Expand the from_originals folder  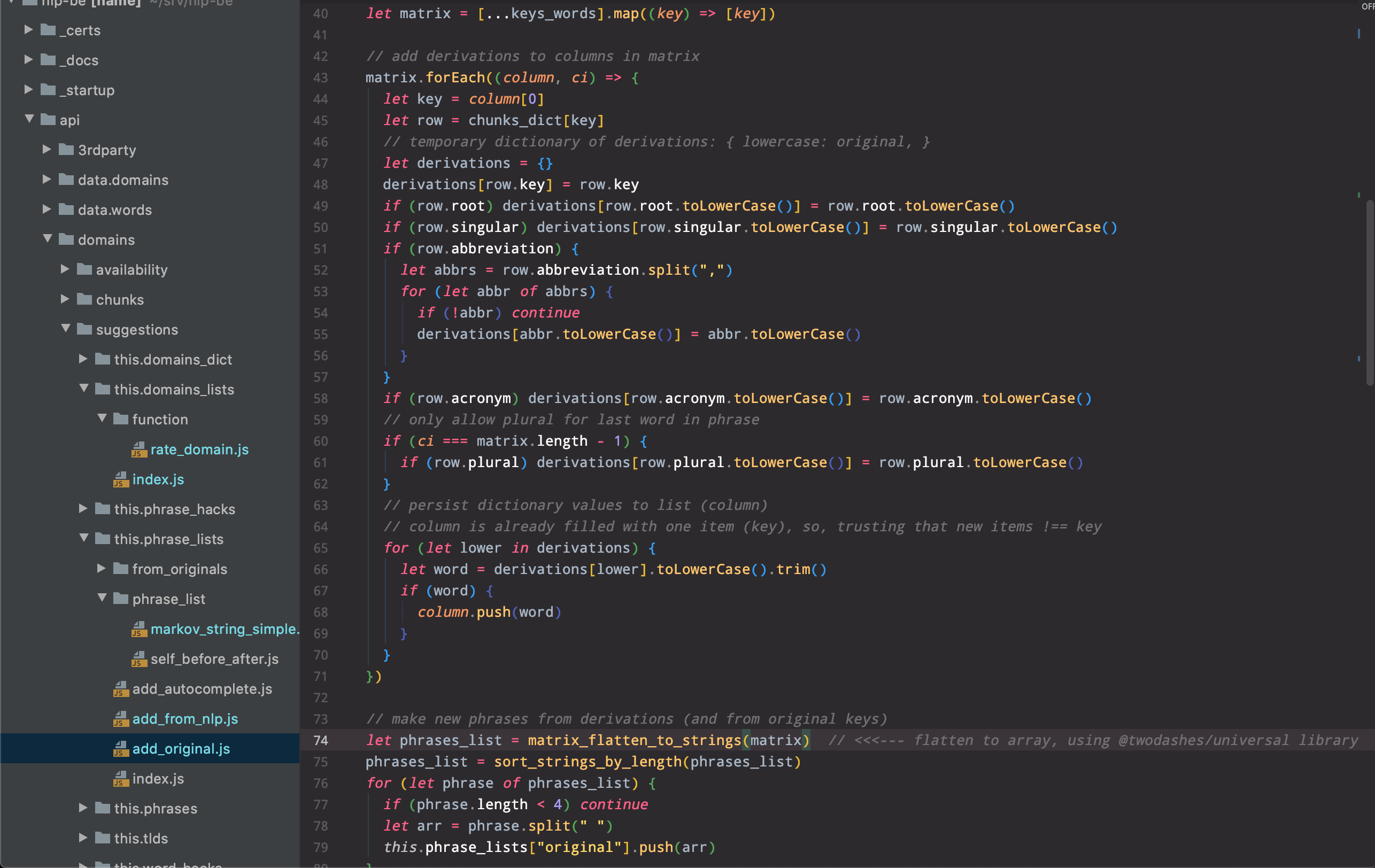click(x=101, y=569)
